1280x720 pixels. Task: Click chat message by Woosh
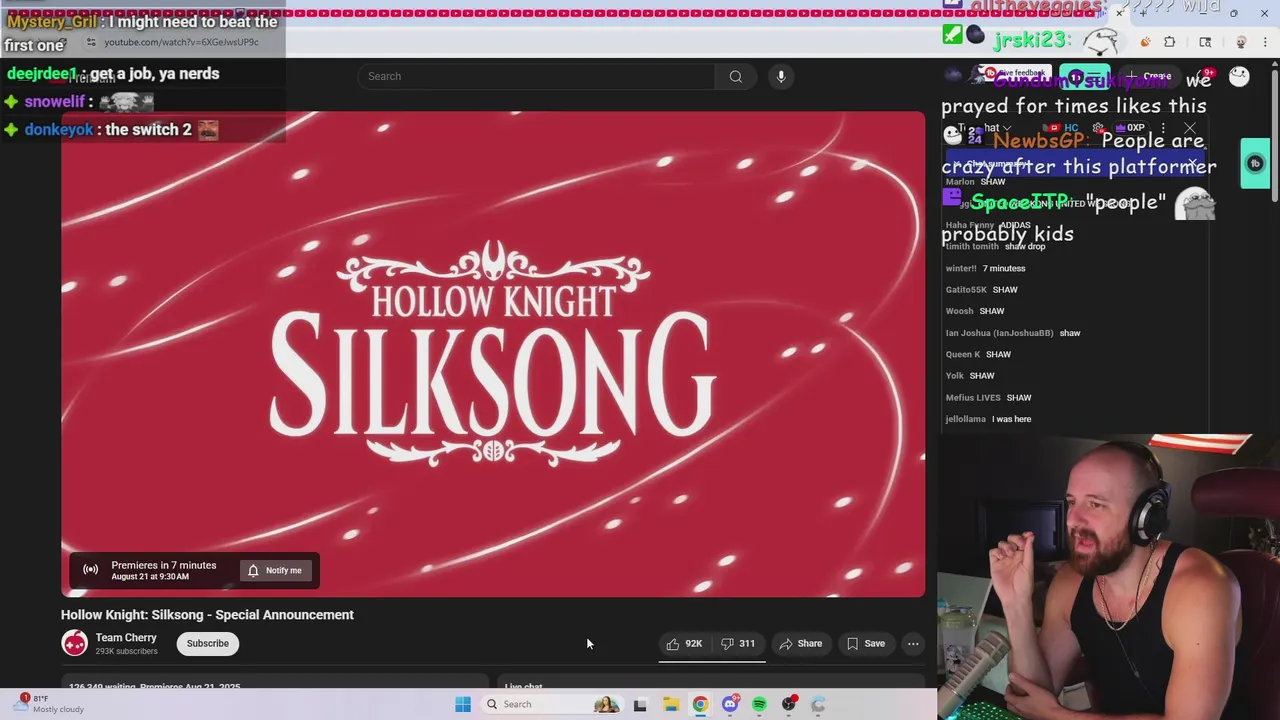click(x=975, y=311)
